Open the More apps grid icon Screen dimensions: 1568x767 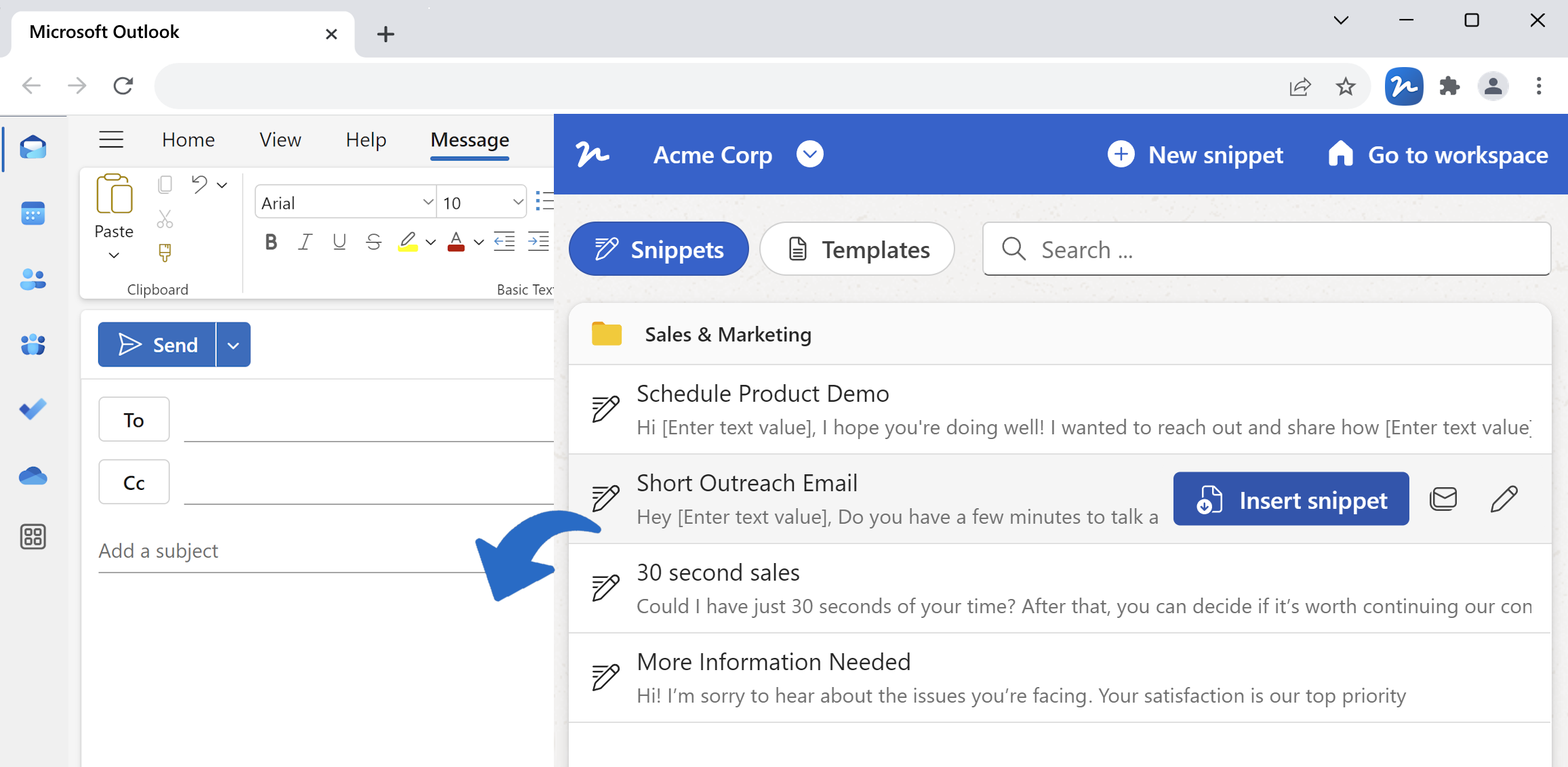[x=33, y=537]
